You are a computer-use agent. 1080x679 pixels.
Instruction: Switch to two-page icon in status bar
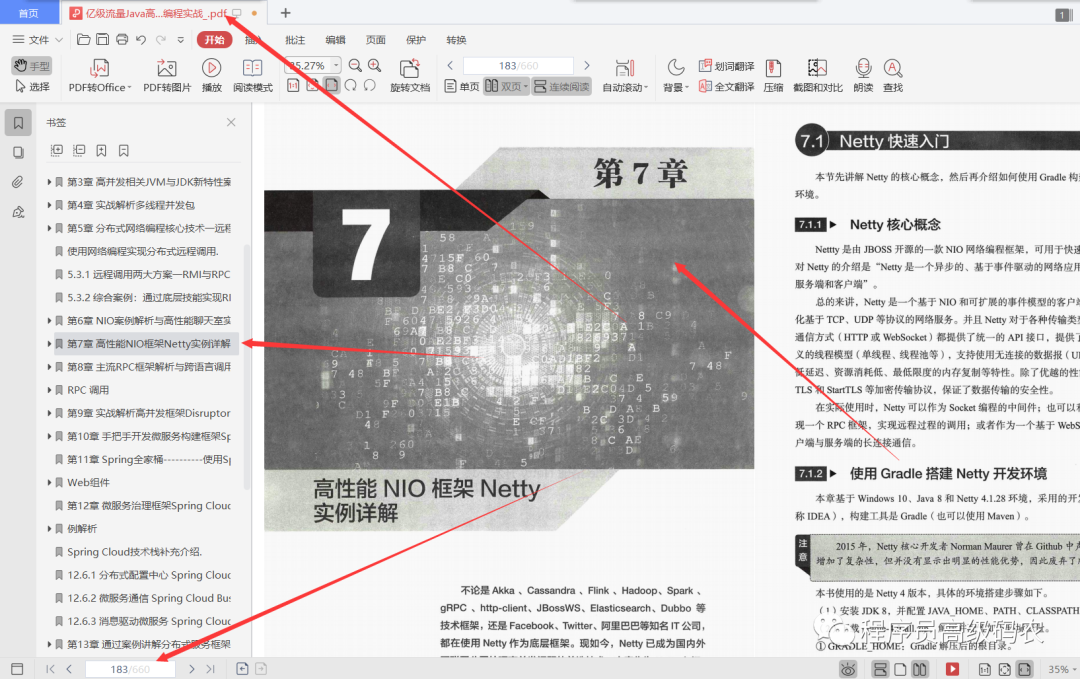(x=920, y=669)
